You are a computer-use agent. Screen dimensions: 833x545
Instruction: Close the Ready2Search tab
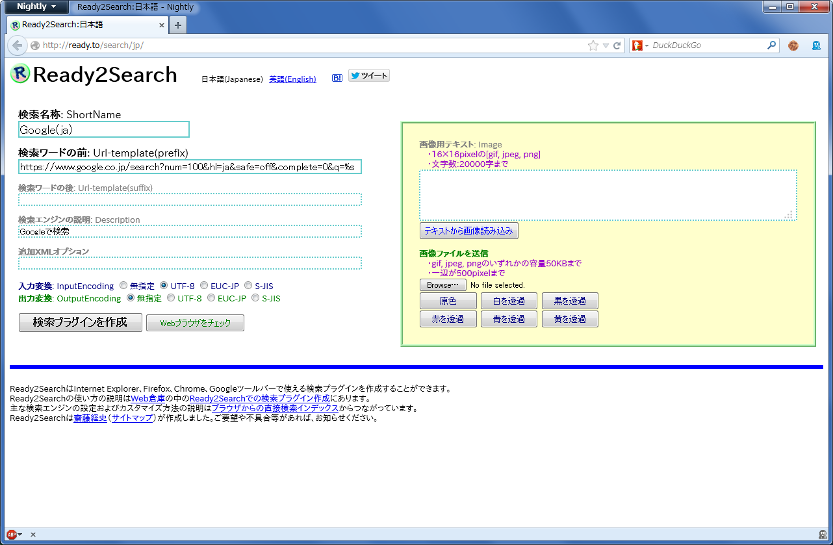coord(162,25)
